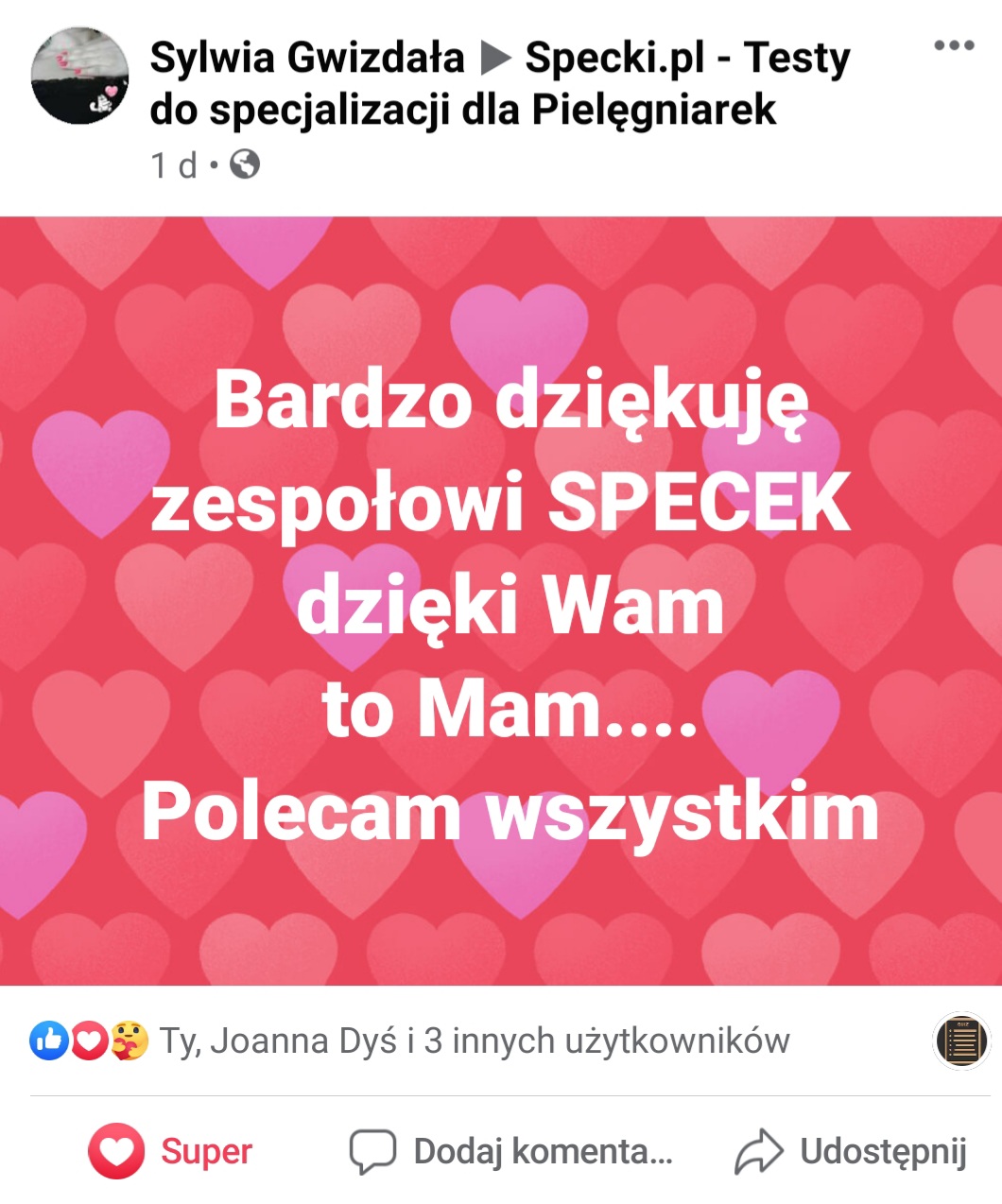Screen dimensions: 1002x1204
Task: Toggle the Super reaction label
Action: pos(206,1151)
